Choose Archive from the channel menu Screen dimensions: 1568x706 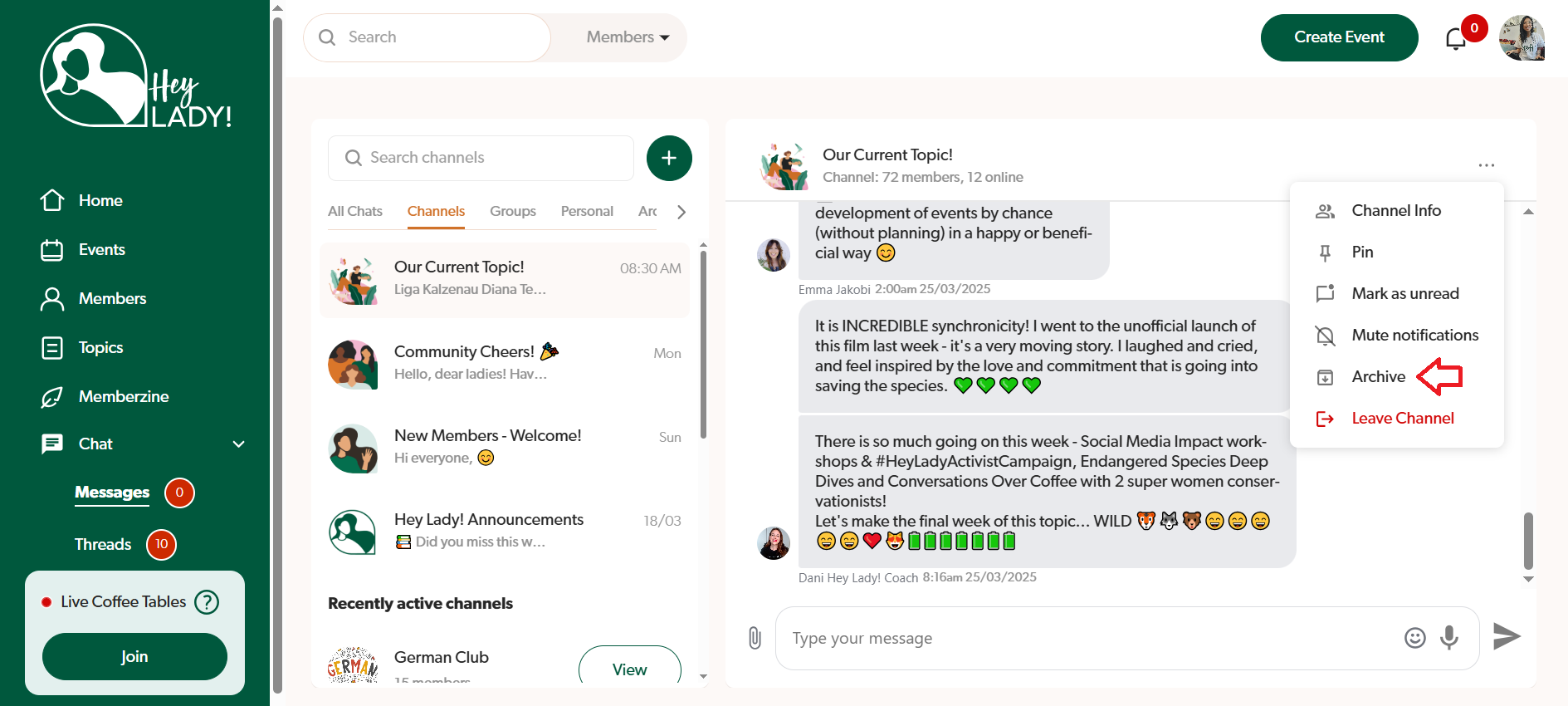click(x=1397, y=377)
